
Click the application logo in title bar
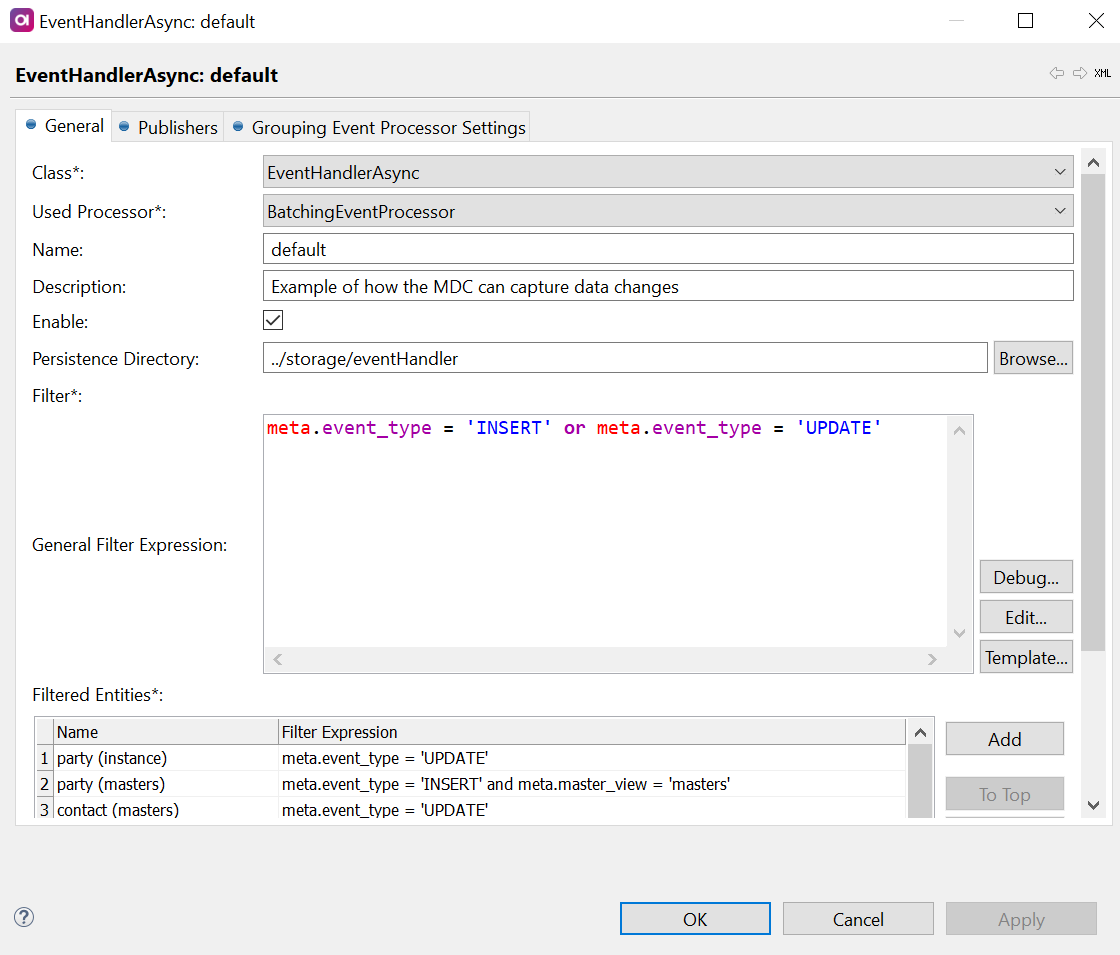pyautogui.click(x=22, y=21)
